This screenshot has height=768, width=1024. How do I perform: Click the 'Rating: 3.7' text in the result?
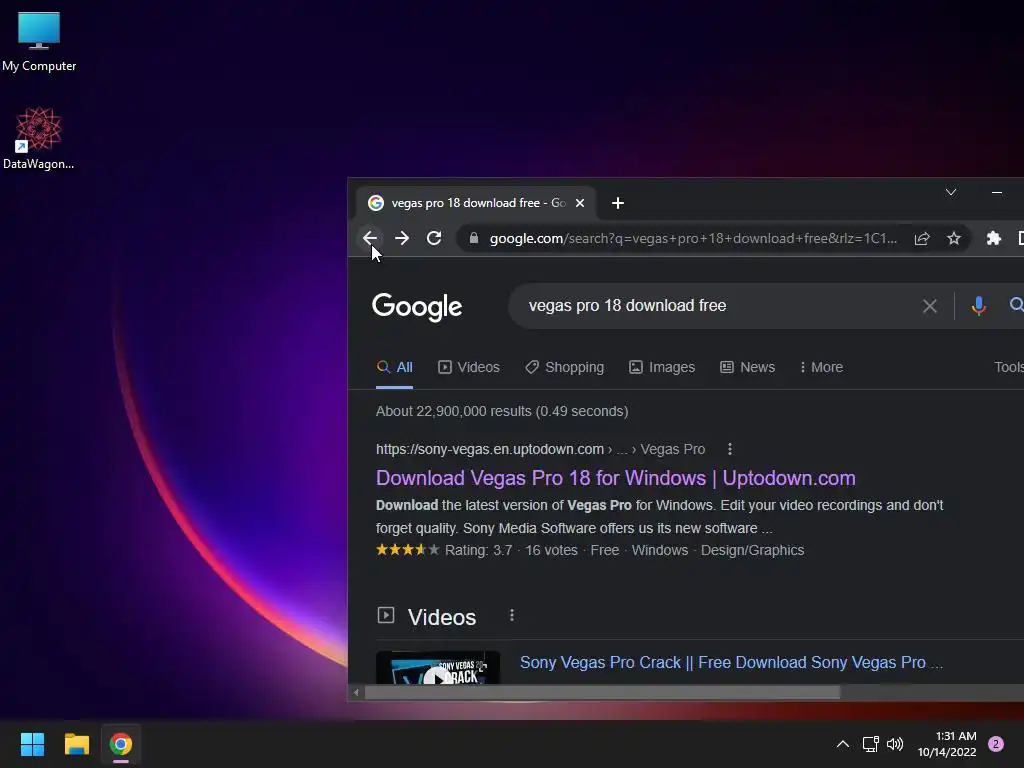click(x=479, y=551)
